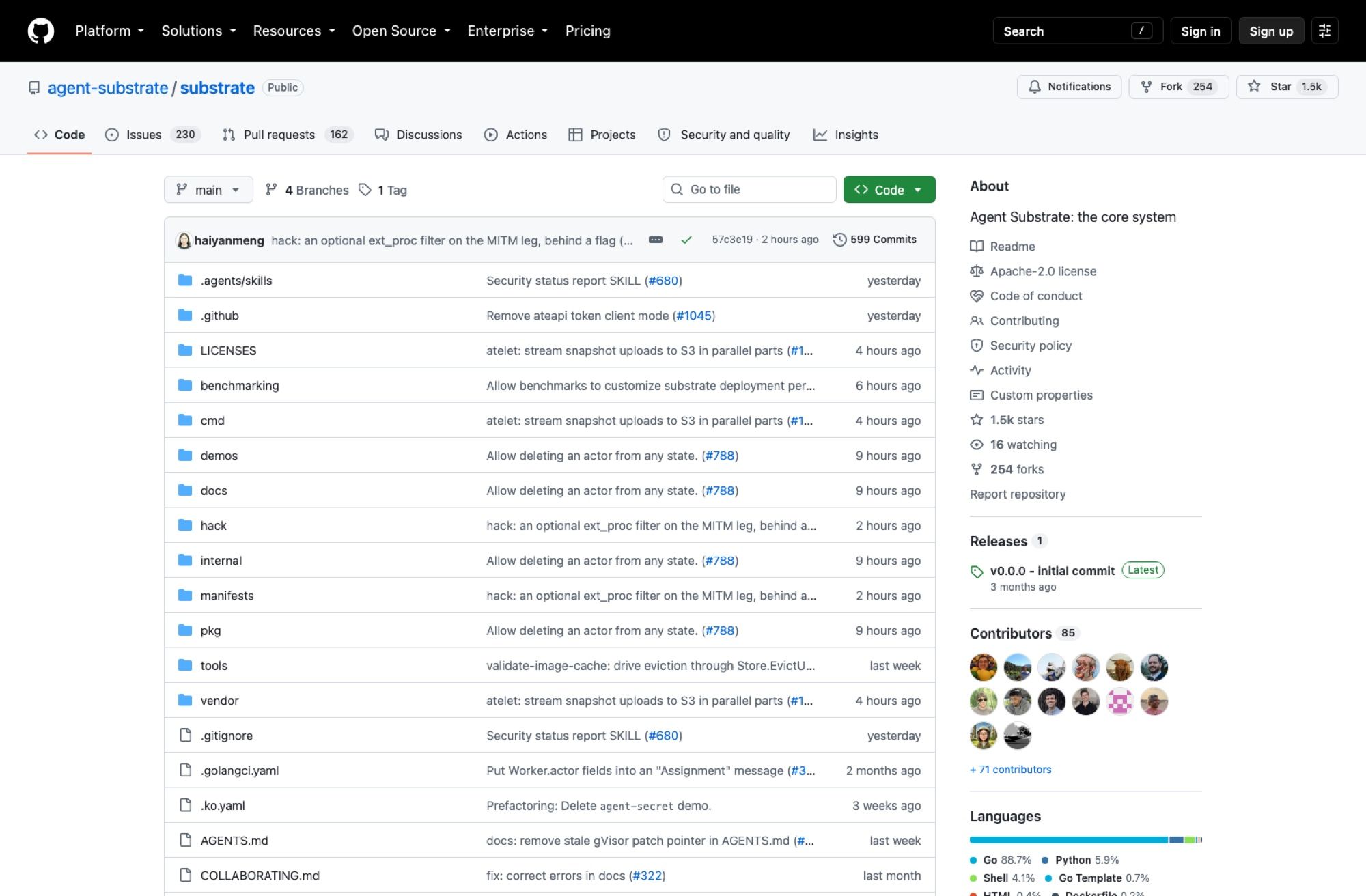The height and width of the screenshot is (896, 1366).
Task: View the 1 Tag link
Action: [x=383, y=190]
